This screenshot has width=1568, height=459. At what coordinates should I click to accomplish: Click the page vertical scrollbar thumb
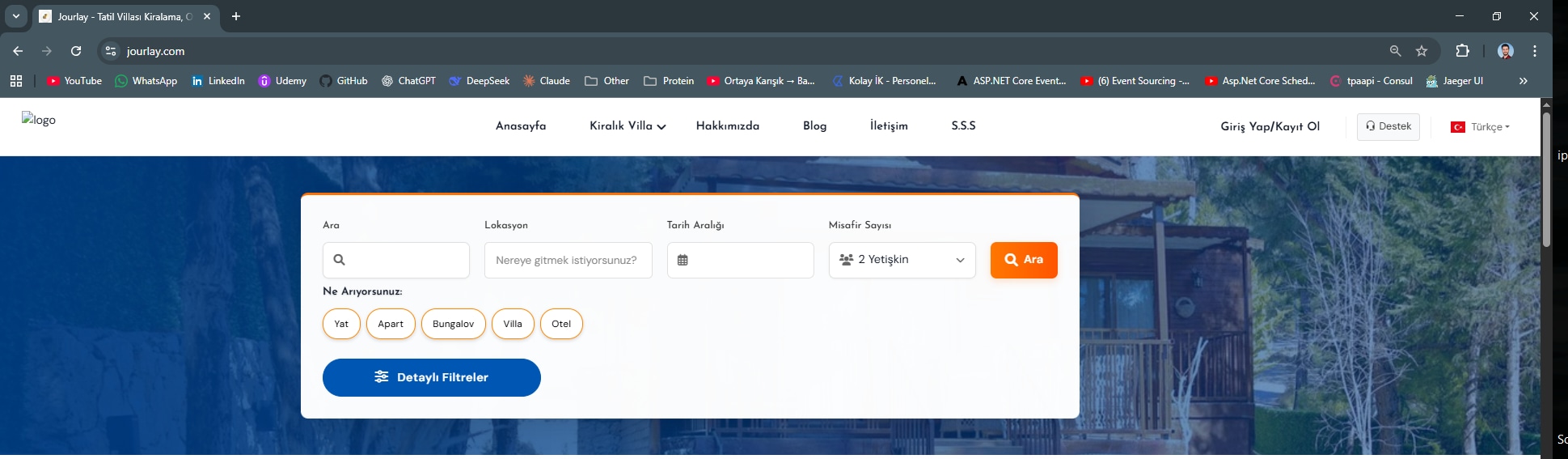coord(1546,178)
